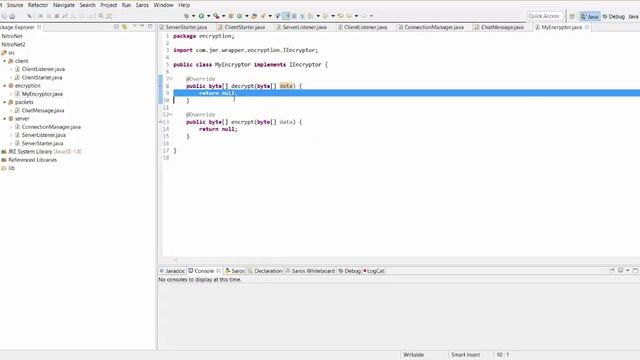Switch to the Debug perspective button

tap(613, 16)
